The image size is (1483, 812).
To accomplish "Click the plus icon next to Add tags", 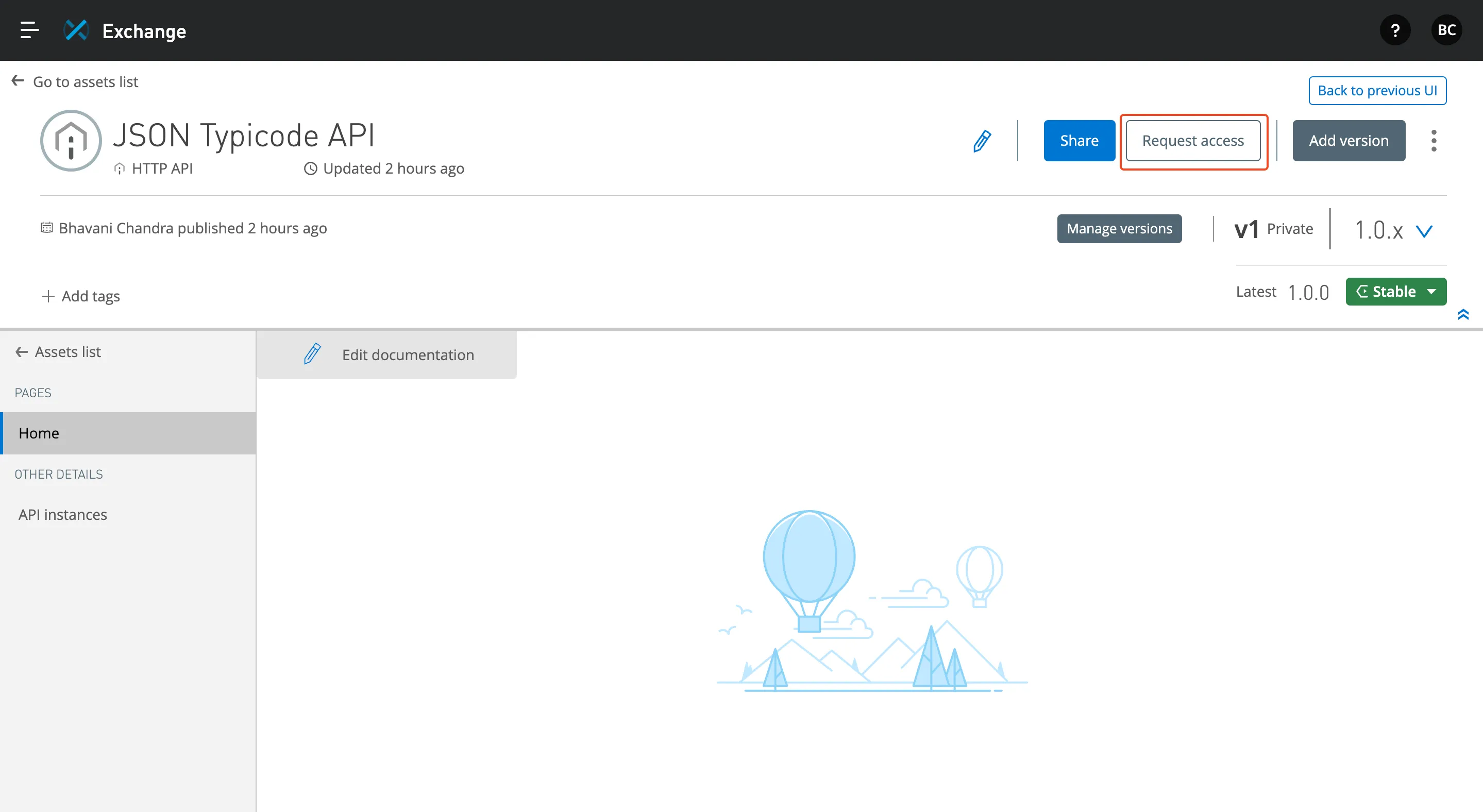I will pyautogui.click(x=48, y=296).
